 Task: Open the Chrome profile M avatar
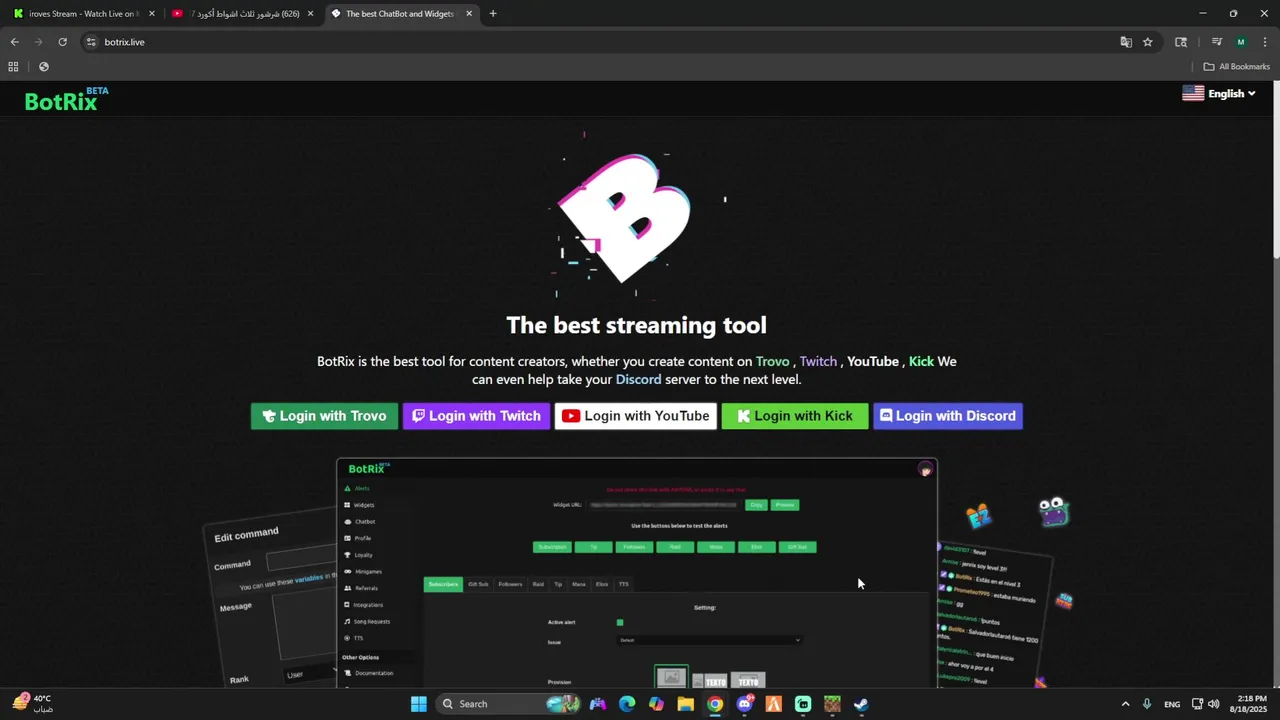(1241, 42)
